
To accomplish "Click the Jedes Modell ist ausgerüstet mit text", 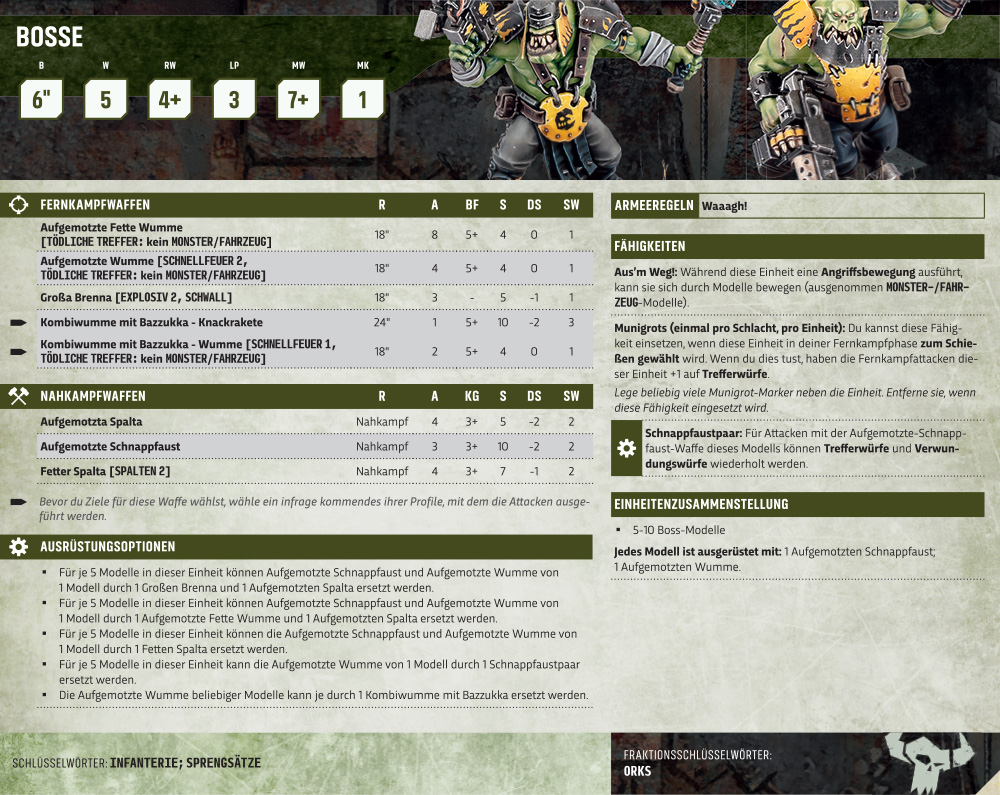I will click(x=698, y=552).
